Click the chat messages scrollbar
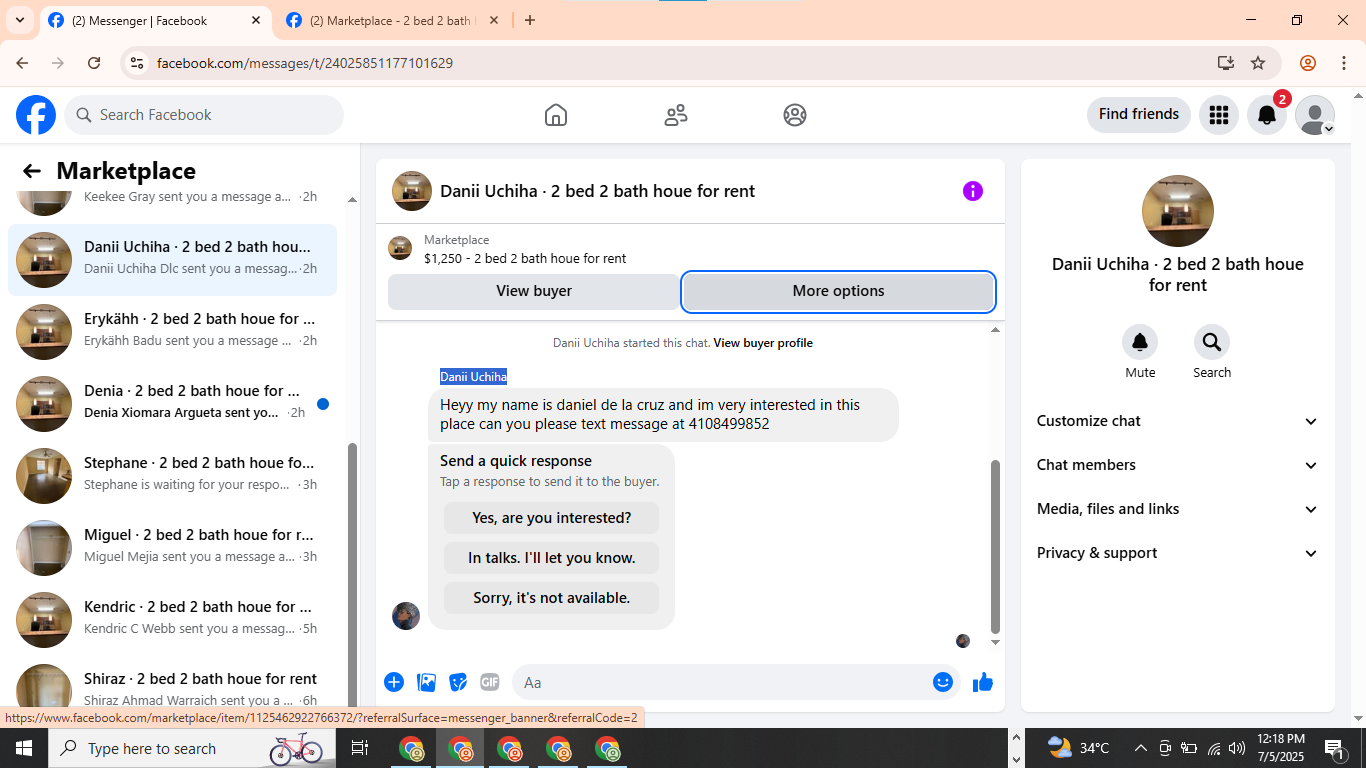Viewport: 1366px width, 768px height. tap(995, 546)
